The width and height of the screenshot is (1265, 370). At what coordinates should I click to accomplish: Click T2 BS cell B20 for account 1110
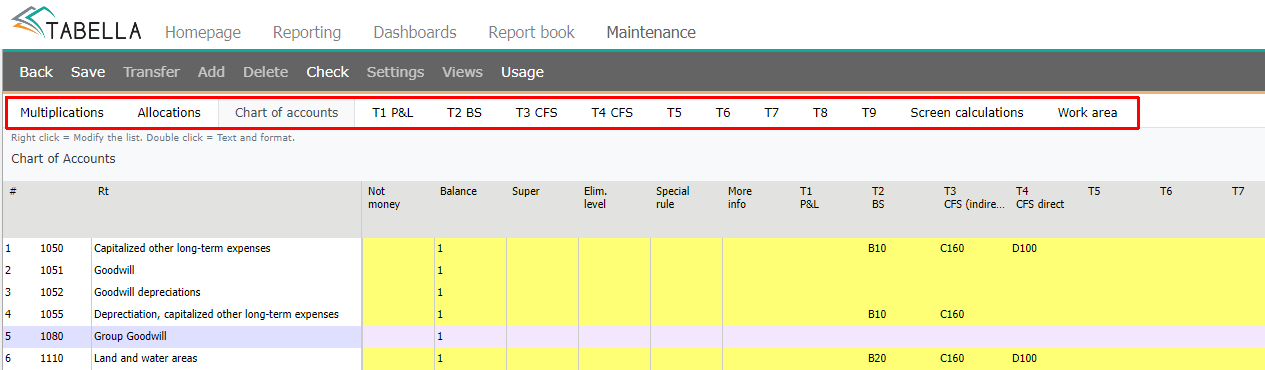pos(878,358)
